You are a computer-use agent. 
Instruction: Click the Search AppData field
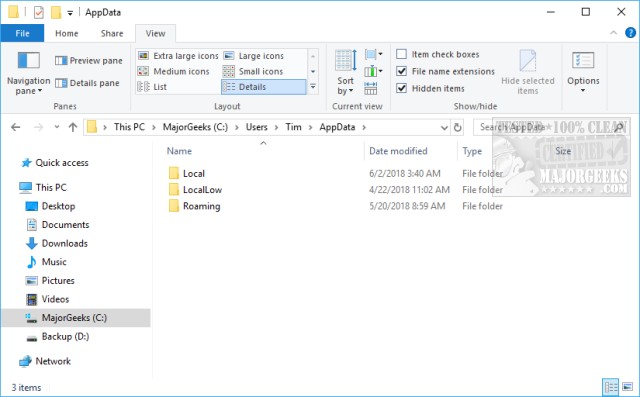(550, 127)
